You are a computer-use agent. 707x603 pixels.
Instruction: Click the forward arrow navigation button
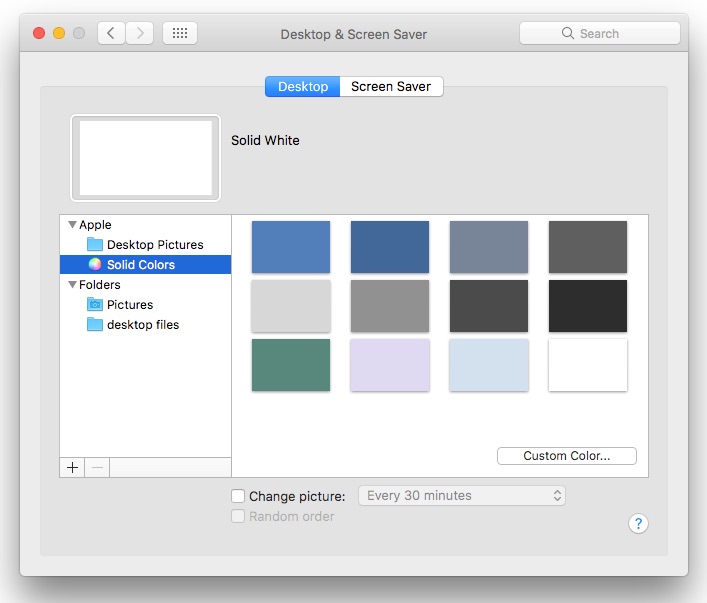(139, 33)
